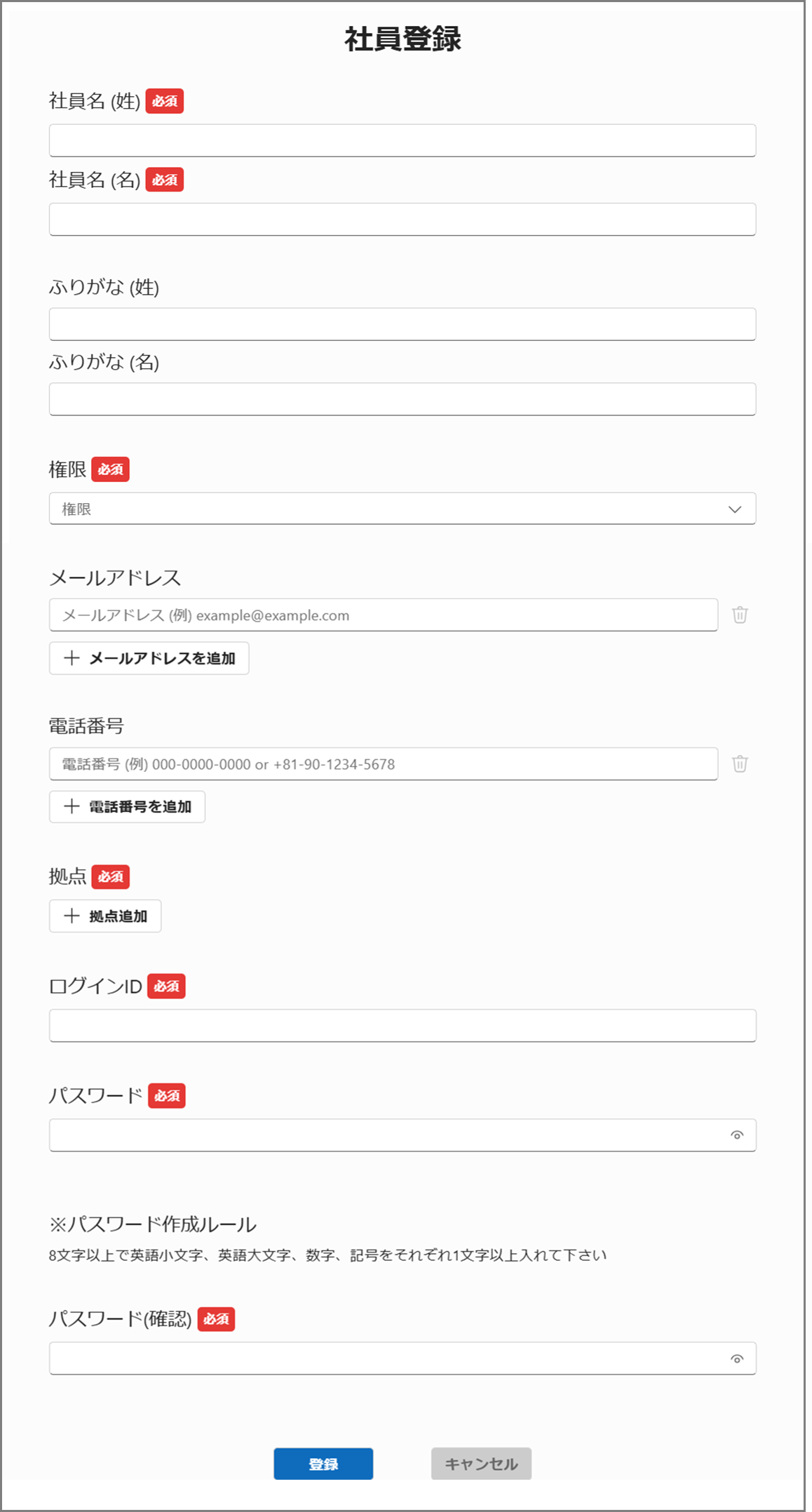Select the ふりがな (姓) input field

(402, 324)
